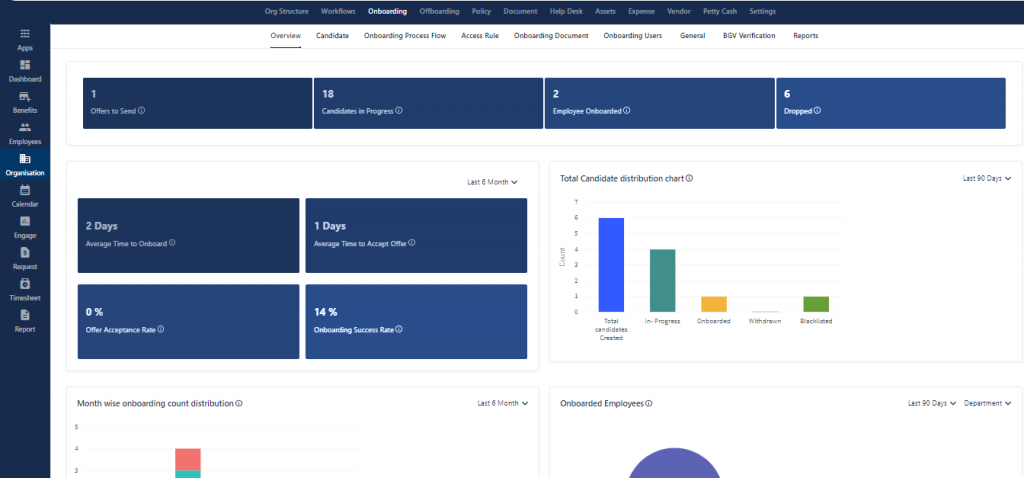Click the orange Onboarded bar
This screenshot has width=1024, height=478.
tap(714, 304)
